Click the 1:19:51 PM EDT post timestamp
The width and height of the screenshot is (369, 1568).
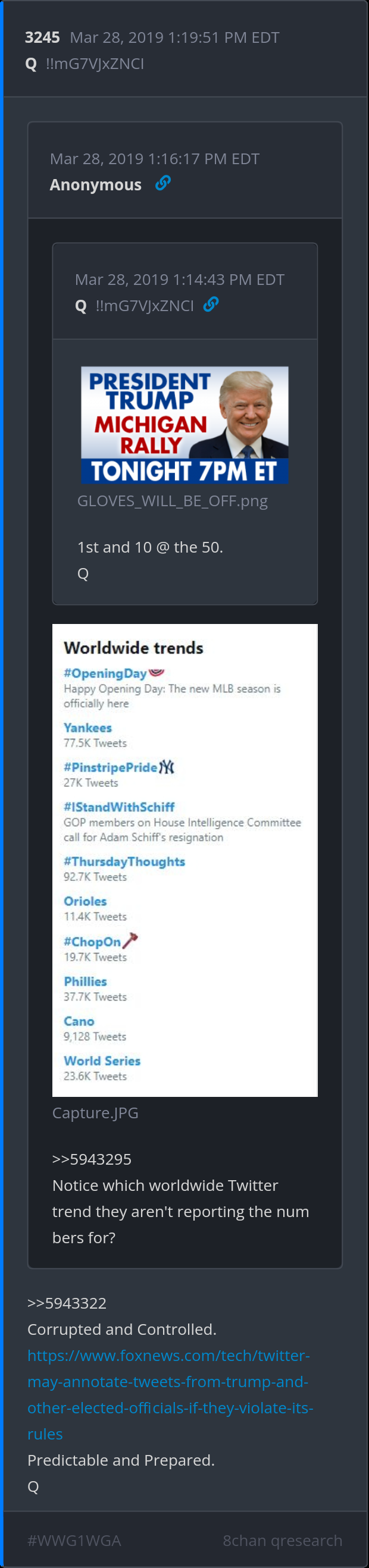coord(174,37)
